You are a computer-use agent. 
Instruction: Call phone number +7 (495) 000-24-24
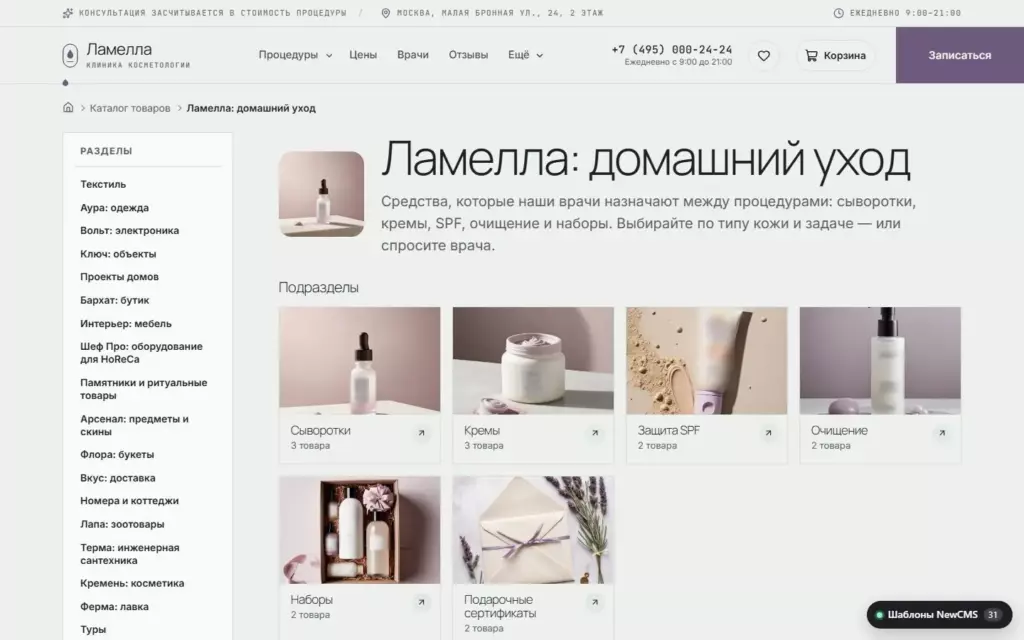(672, 50)
